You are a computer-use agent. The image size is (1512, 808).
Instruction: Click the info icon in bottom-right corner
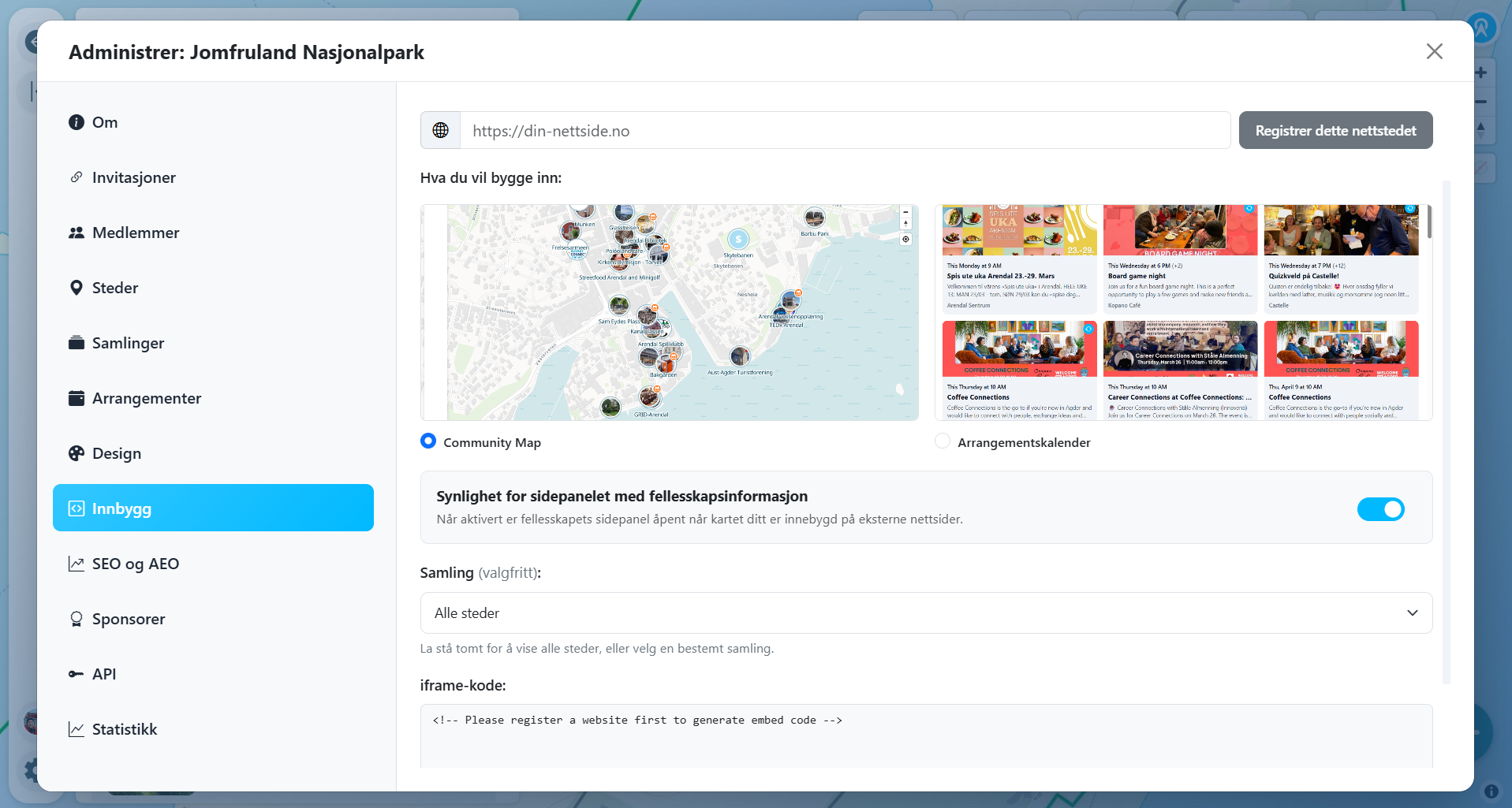(x=1491, y=791)
